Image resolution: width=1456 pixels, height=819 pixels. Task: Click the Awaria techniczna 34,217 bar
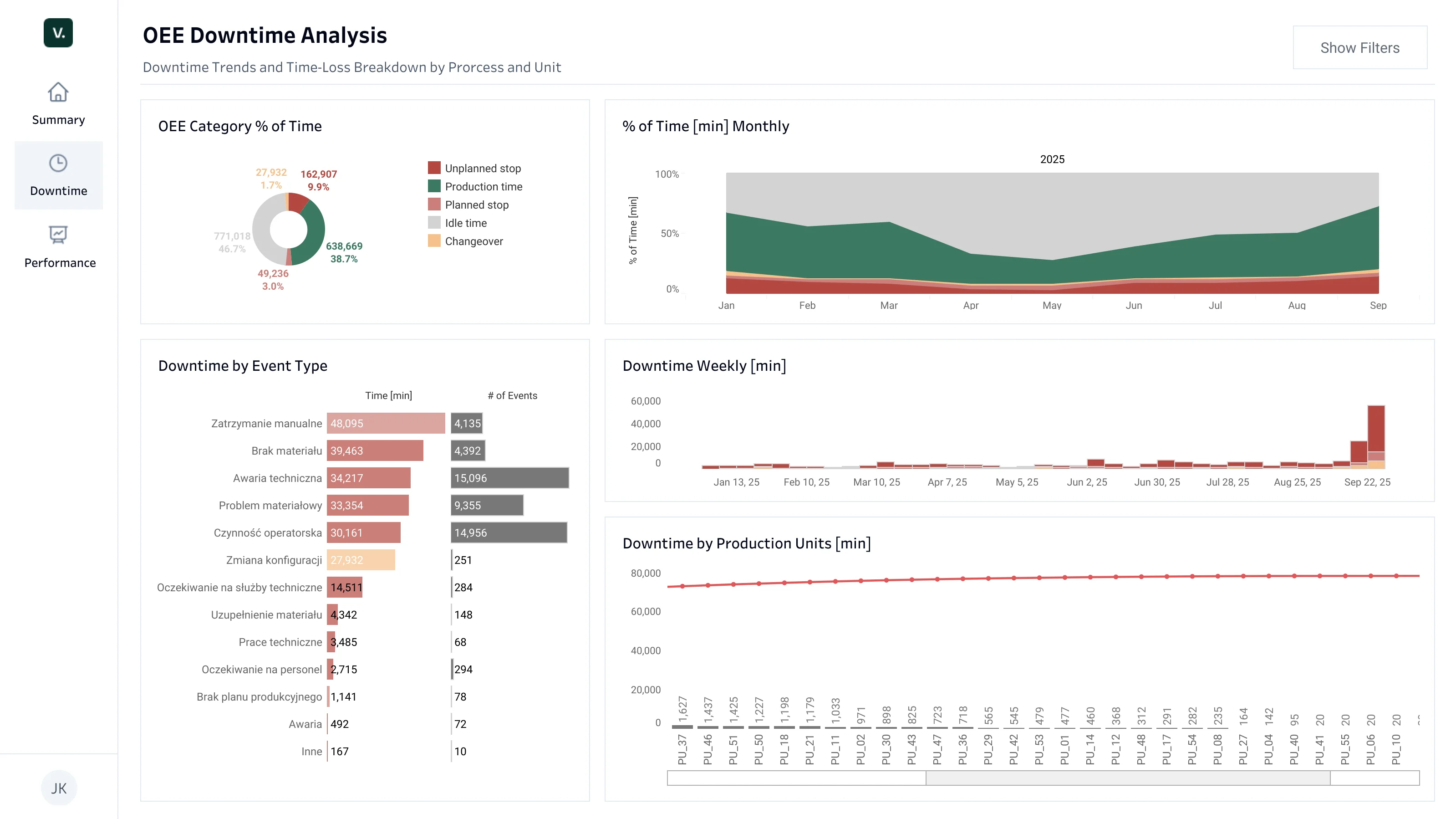pyautogui.click(x=368, y=478)
